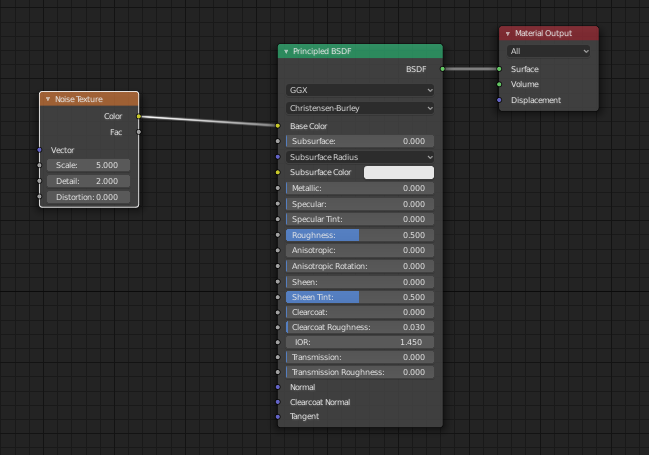Click the Anisotropic value field
649x455 pixels.
coord(360,250)
